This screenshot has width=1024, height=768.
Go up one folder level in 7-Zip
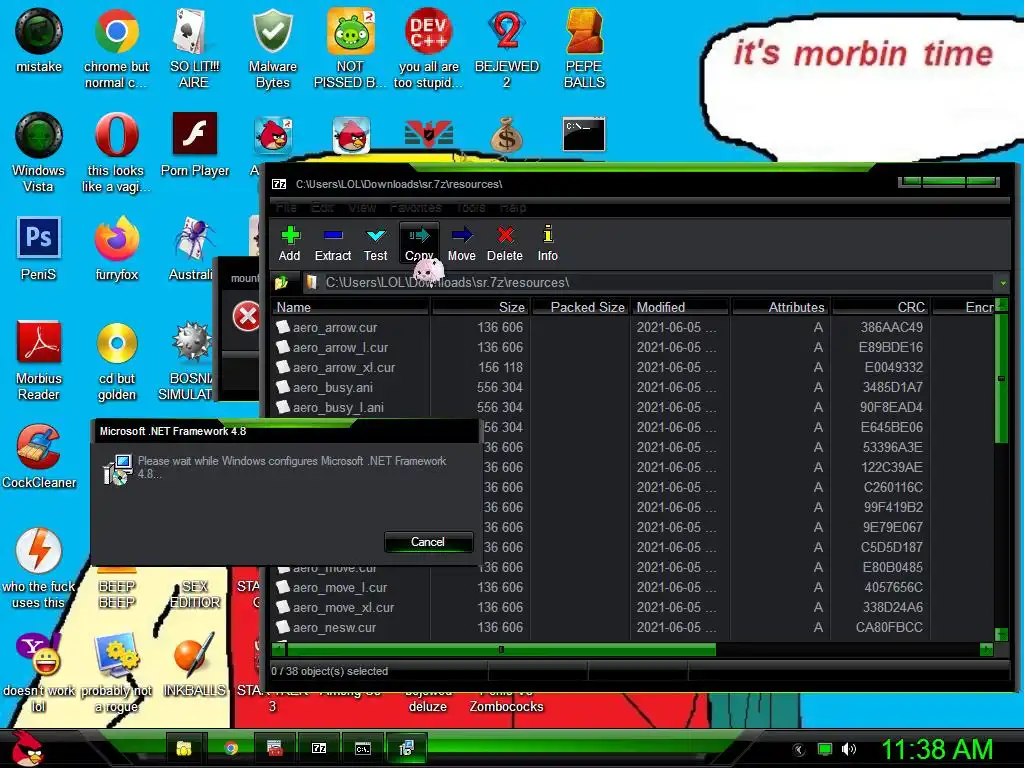(281, 283)
